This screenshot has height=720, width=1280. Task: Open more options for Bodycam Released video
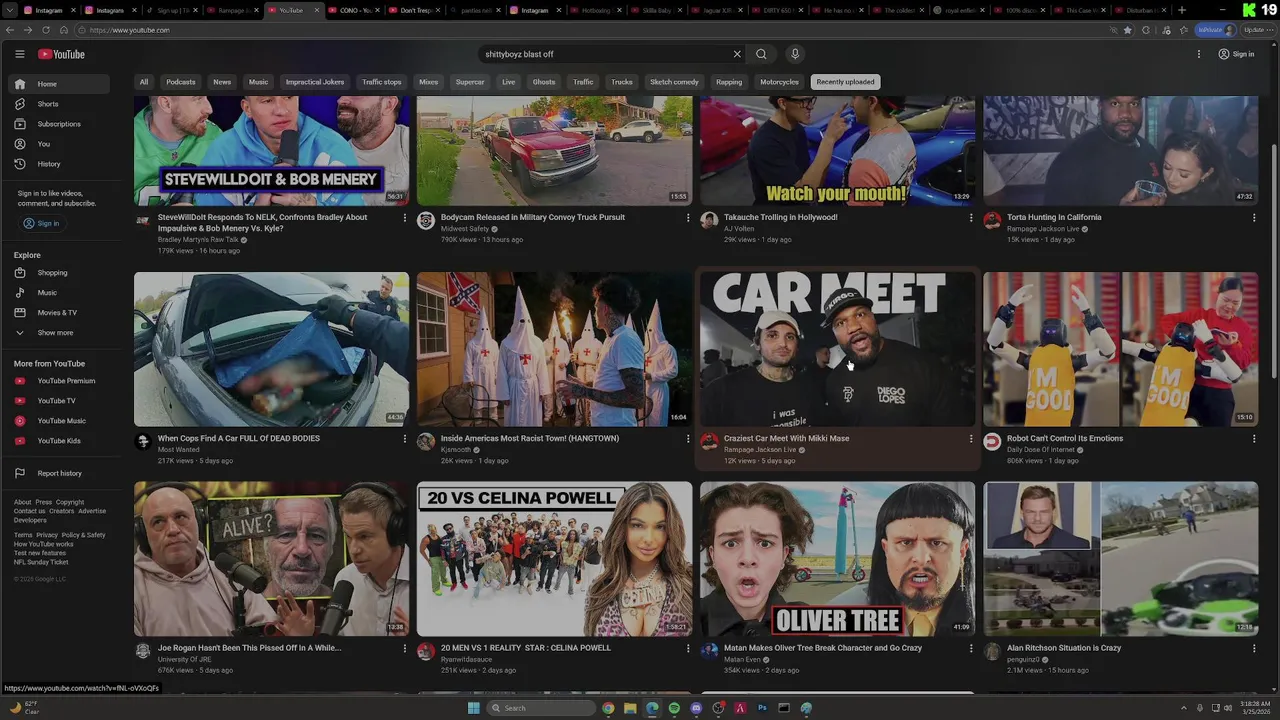point(688,217)
